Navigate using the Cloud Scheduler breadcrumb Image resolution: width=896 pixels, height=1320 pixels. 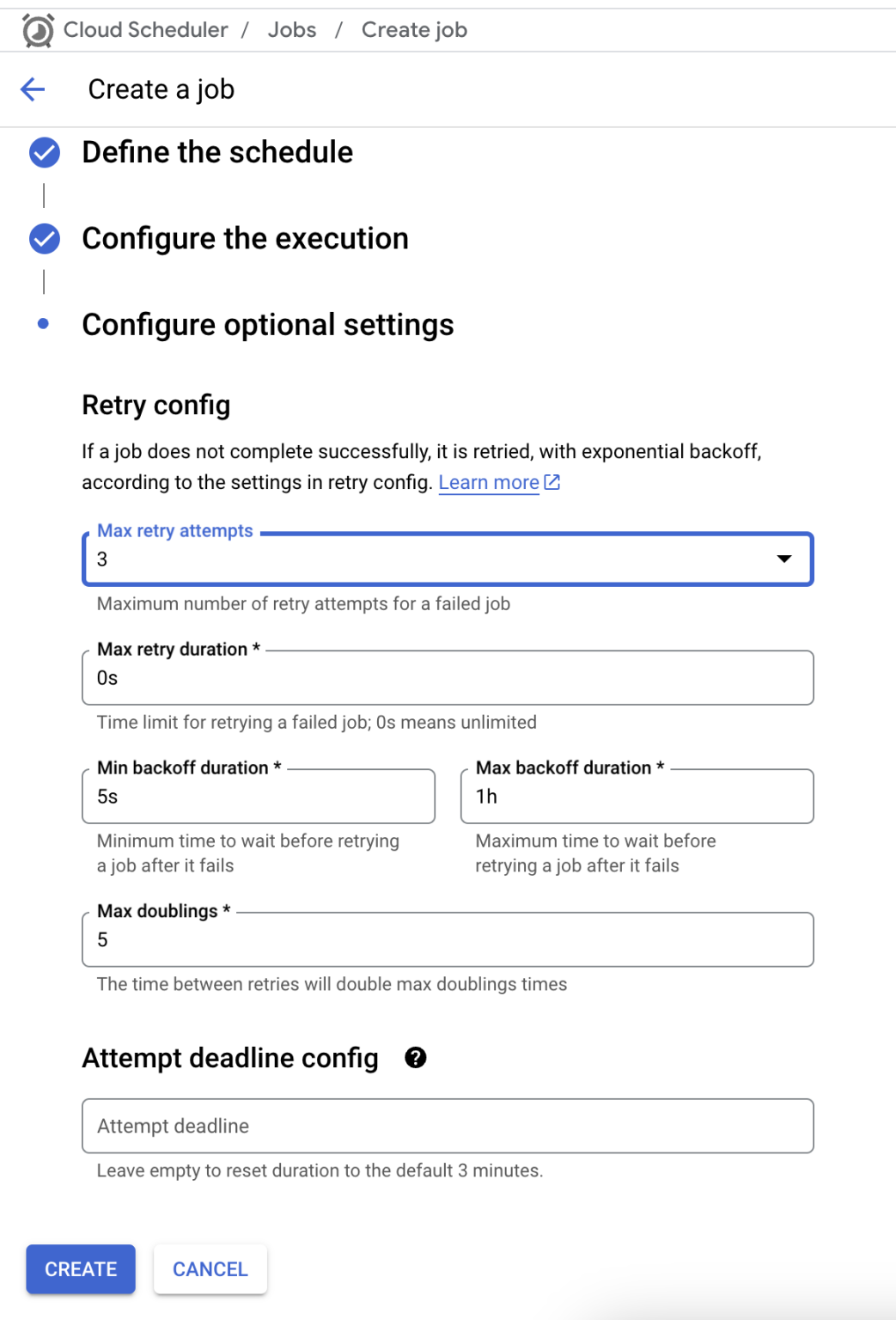pyautogui.click(x=143, y=28)
